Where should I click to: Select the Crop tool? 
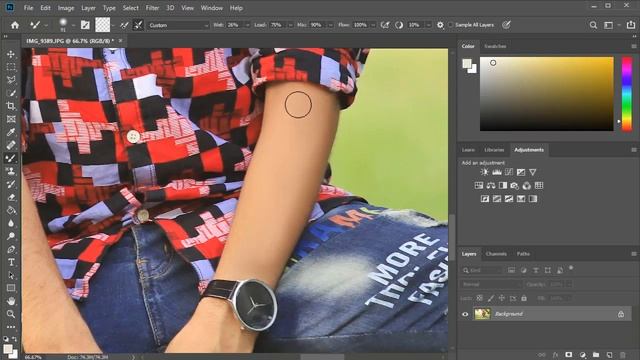[11, 106]
